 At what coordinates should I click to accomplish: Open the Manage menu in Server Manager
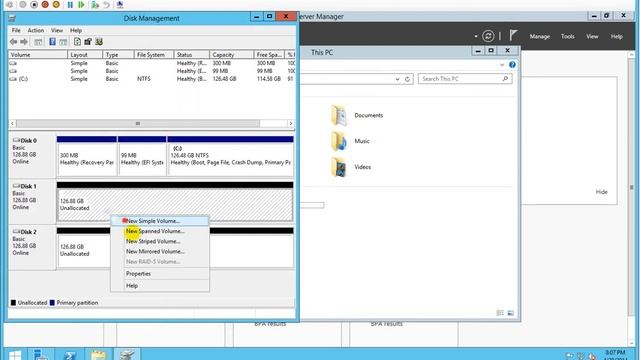(x=540, y=36)
